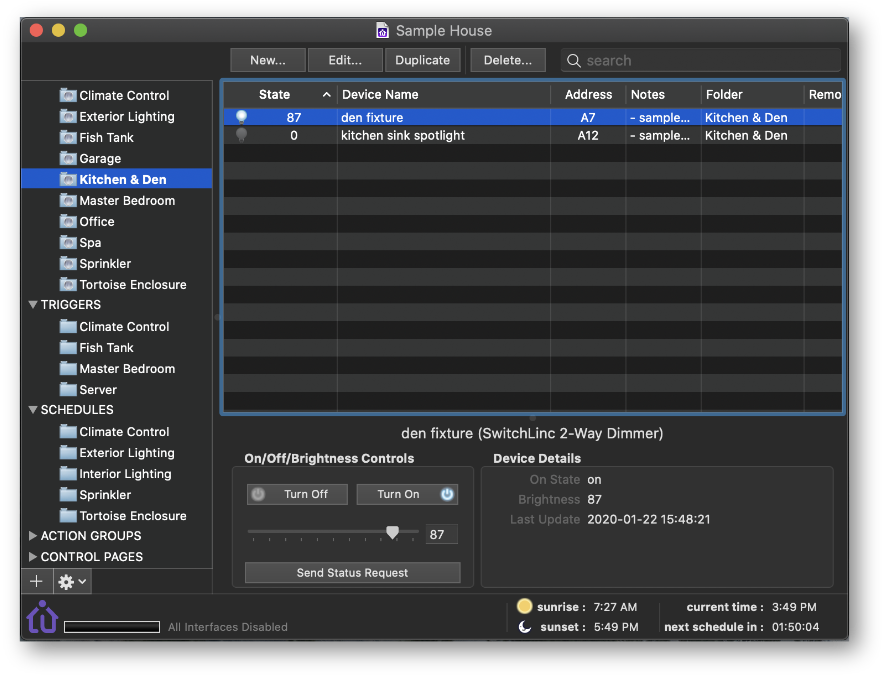Click the Edit... button
The width and height of the screenshot is (883, 679).
pos(345,60)
